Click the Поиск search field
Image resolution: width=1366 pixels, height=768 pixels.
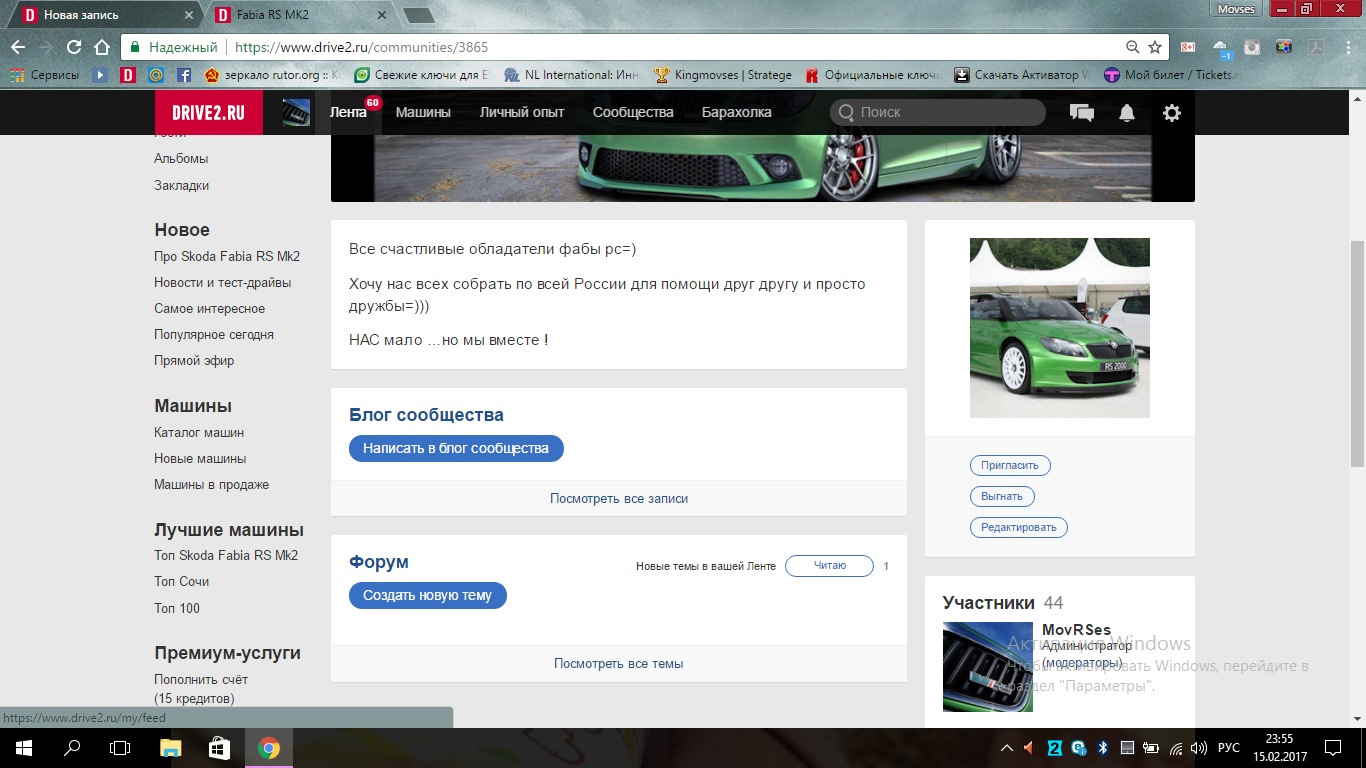click(938, 112)
